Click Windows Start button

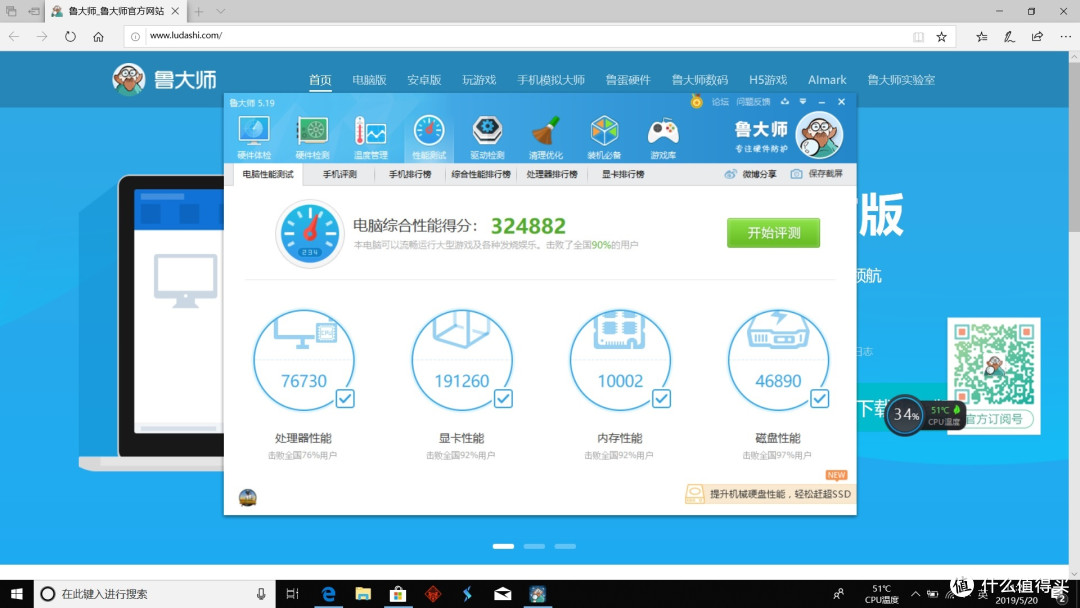tap(17, 594)
